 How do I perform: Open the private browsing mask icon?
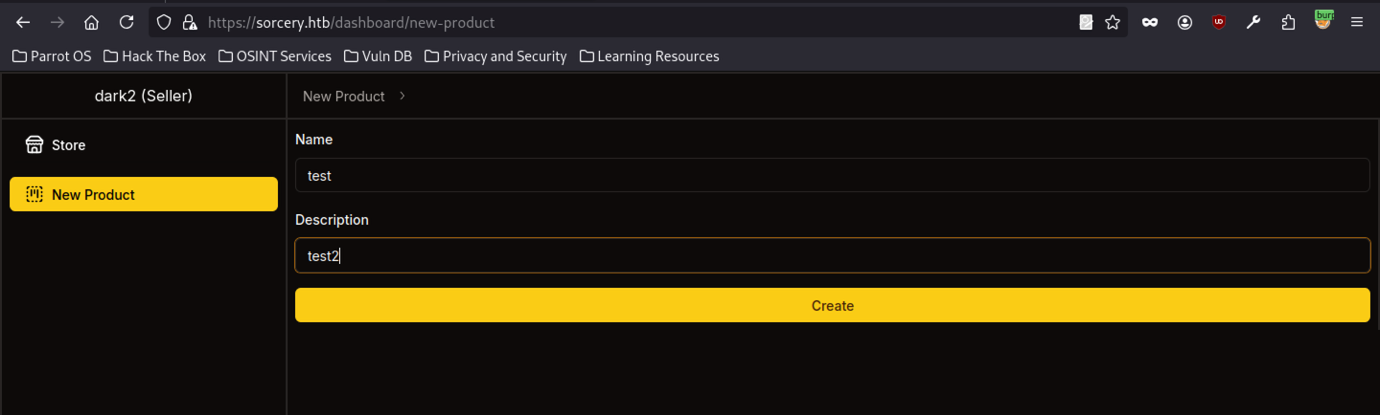(x=1149, y=22)
